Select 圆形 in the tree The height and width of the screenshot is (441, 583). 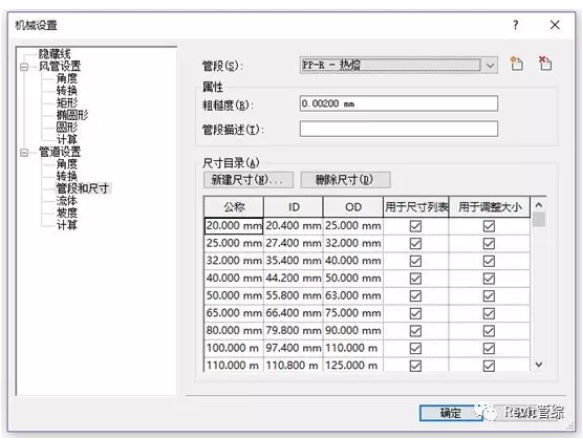pos(67,127)
